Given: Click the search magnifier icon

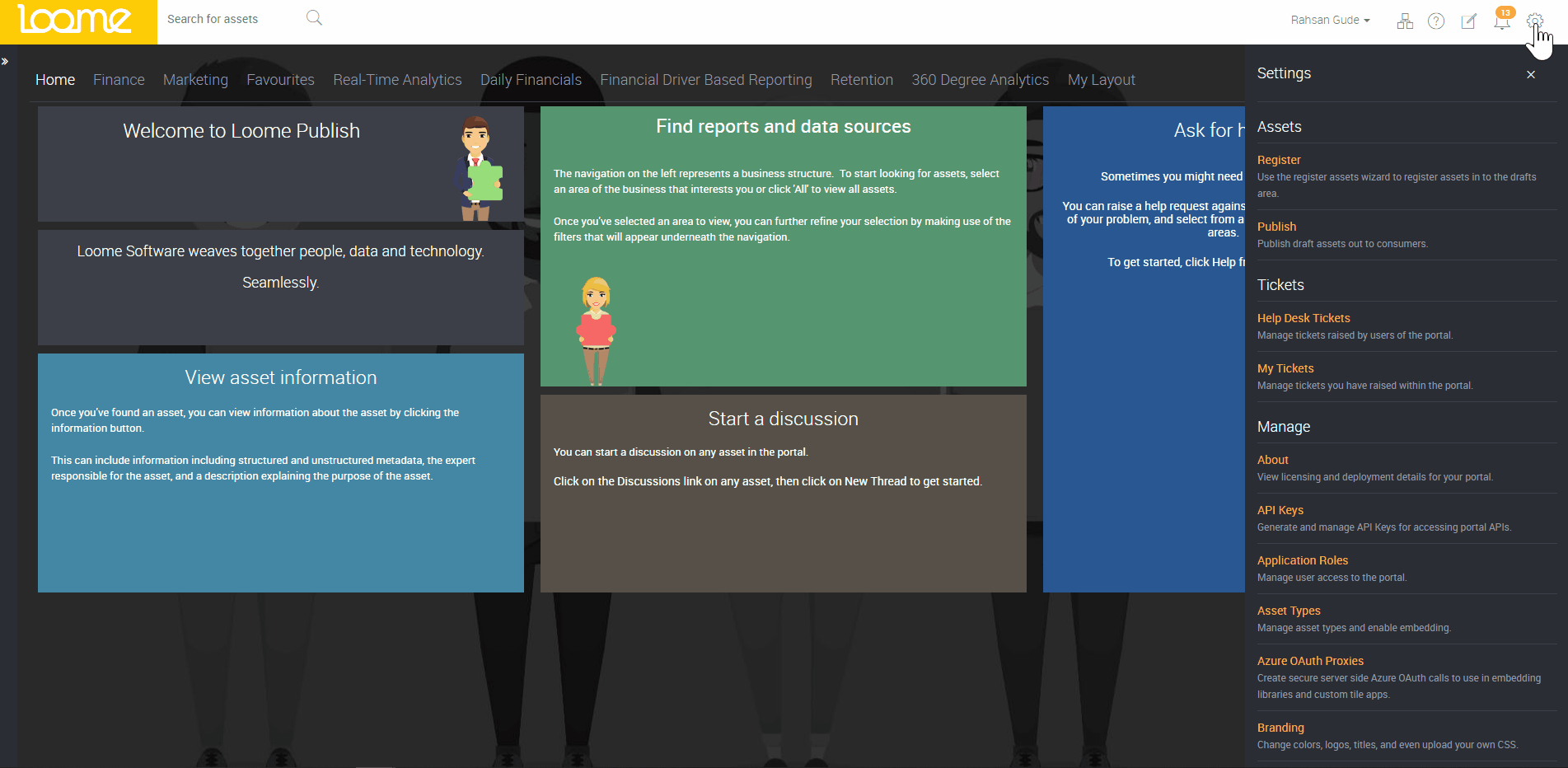Looking at the screenshot, I should click(314, 18).
